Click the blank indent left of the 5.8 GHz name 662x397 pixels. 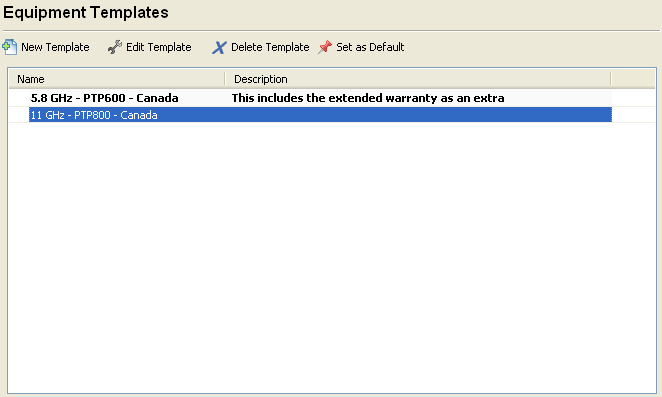pyautogui.click(x=19, y=98)
